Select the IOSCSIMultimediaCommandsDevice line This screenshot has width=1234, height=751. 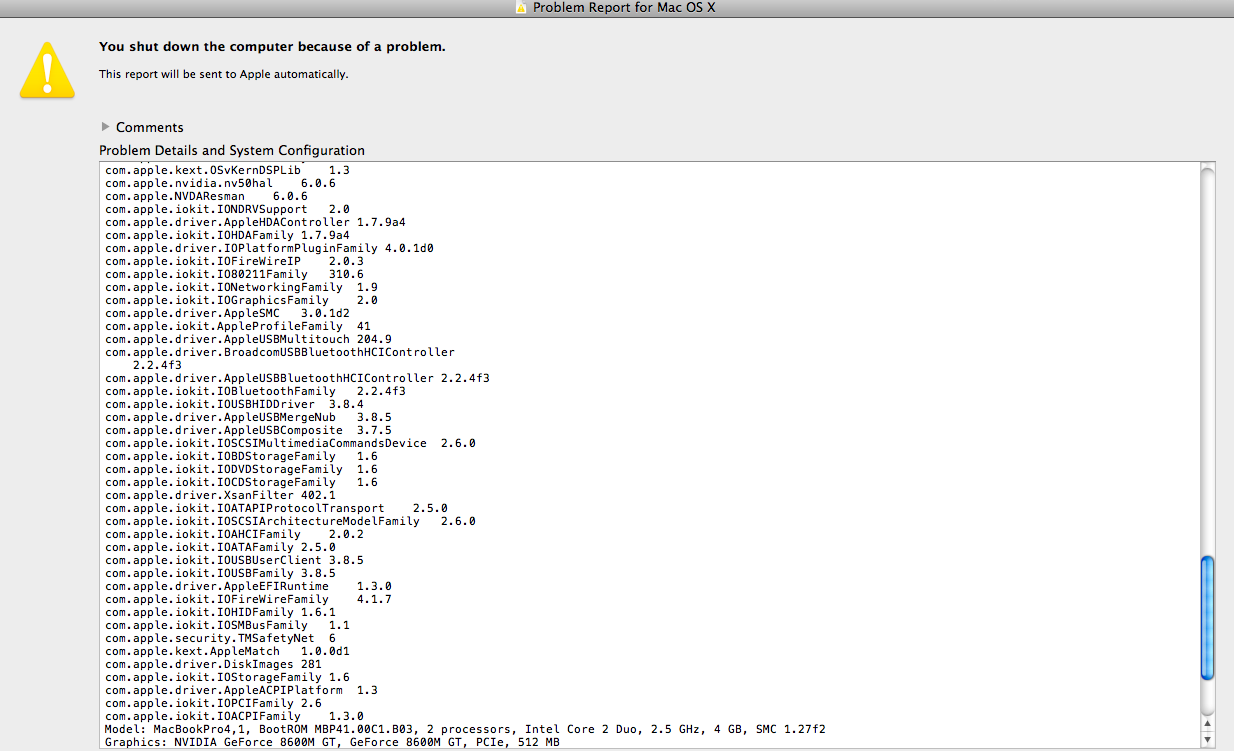[290, 443]
